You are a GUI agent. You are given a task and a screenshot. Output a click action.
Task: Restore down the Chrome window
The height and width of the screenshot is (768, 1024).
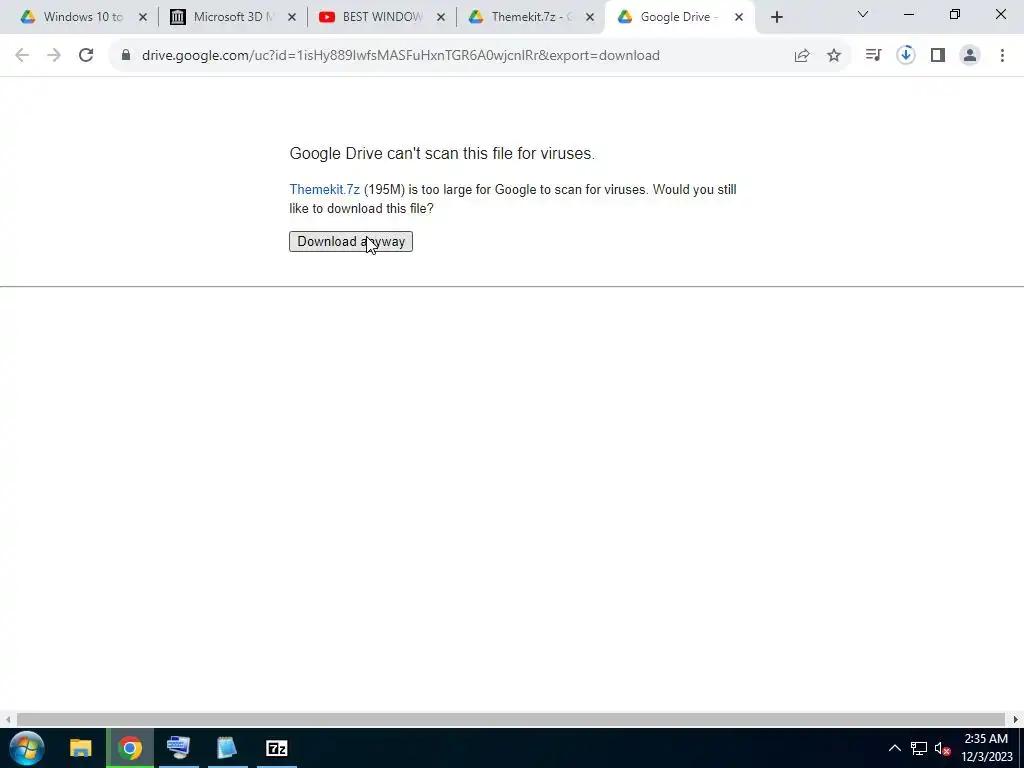tap(955, 14)
